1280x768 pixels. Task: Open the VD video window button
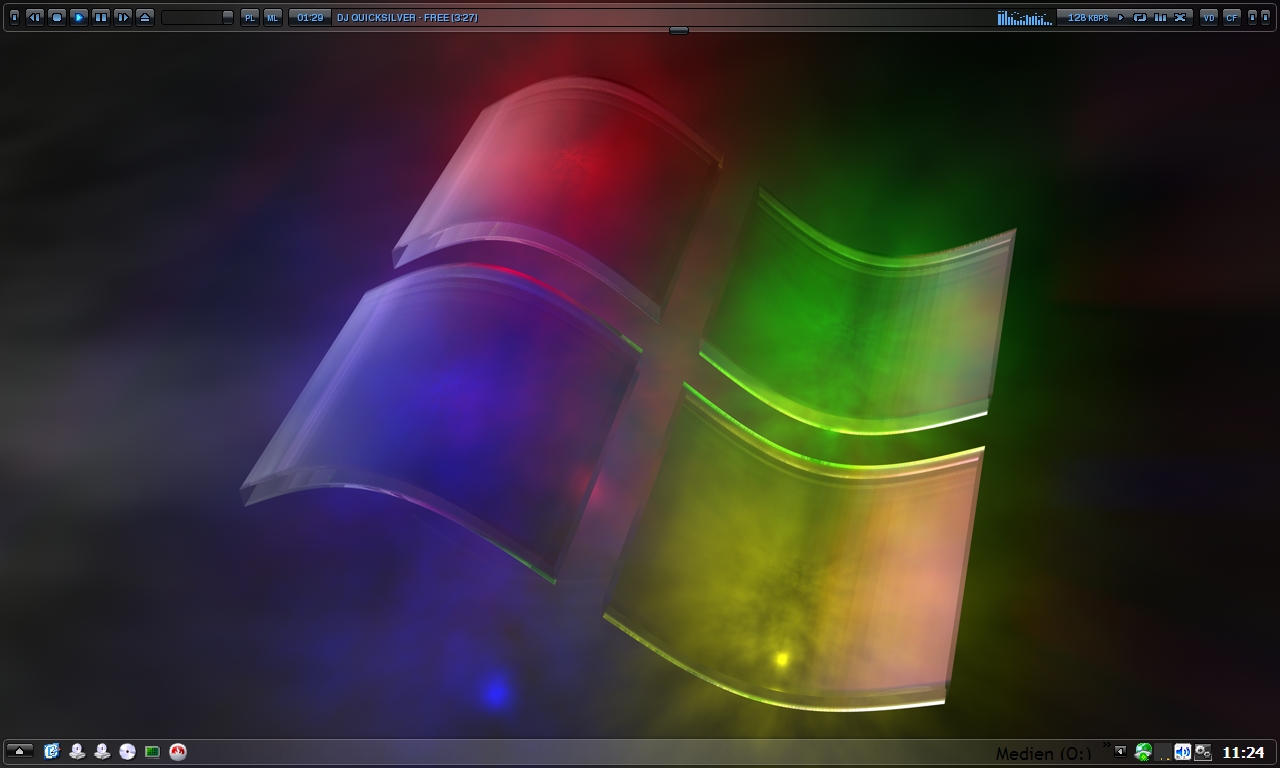point(1209,17)
